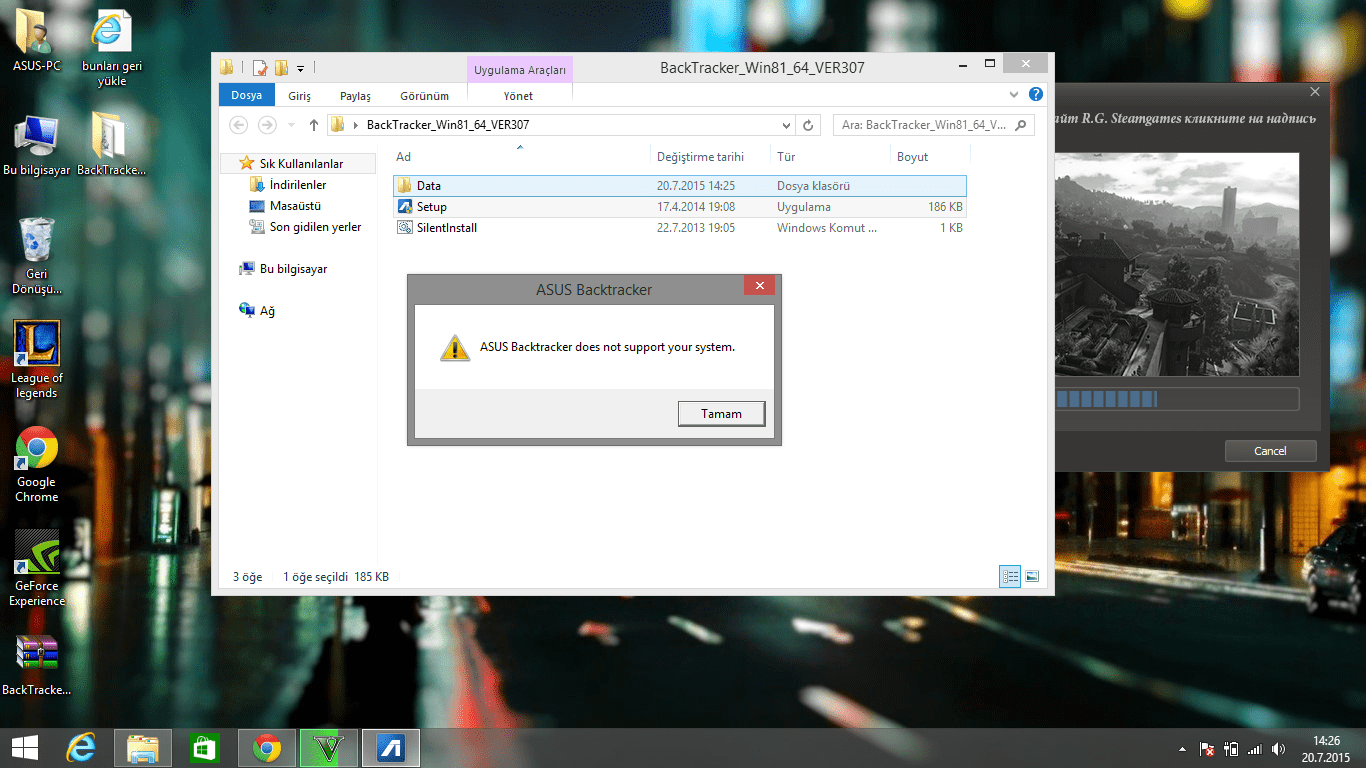Open Google Chrome from the taskbar
This screenshot has height=768, width=1366.
click(x=266, y=748)
